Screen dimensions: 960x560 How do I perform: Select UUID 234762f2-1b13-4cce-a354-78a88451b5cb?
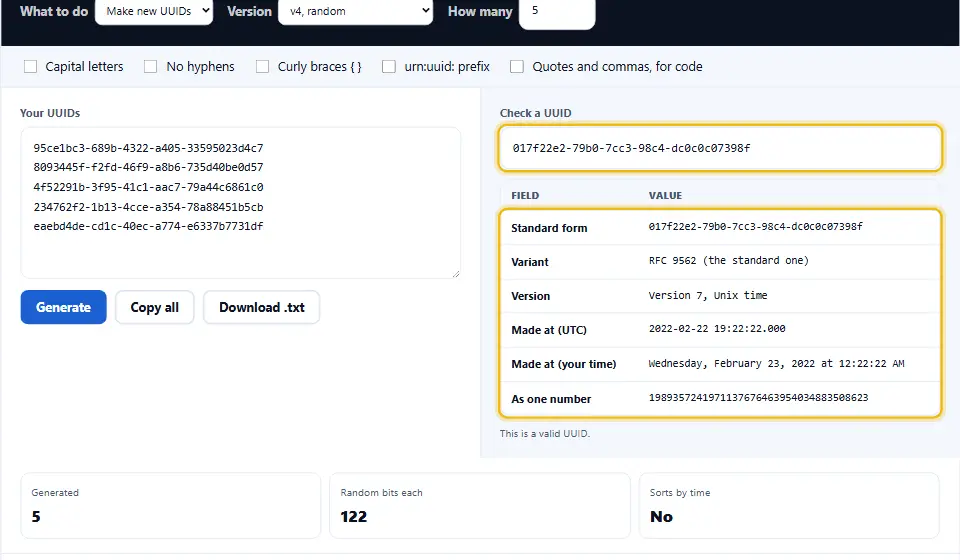point(148,207)
